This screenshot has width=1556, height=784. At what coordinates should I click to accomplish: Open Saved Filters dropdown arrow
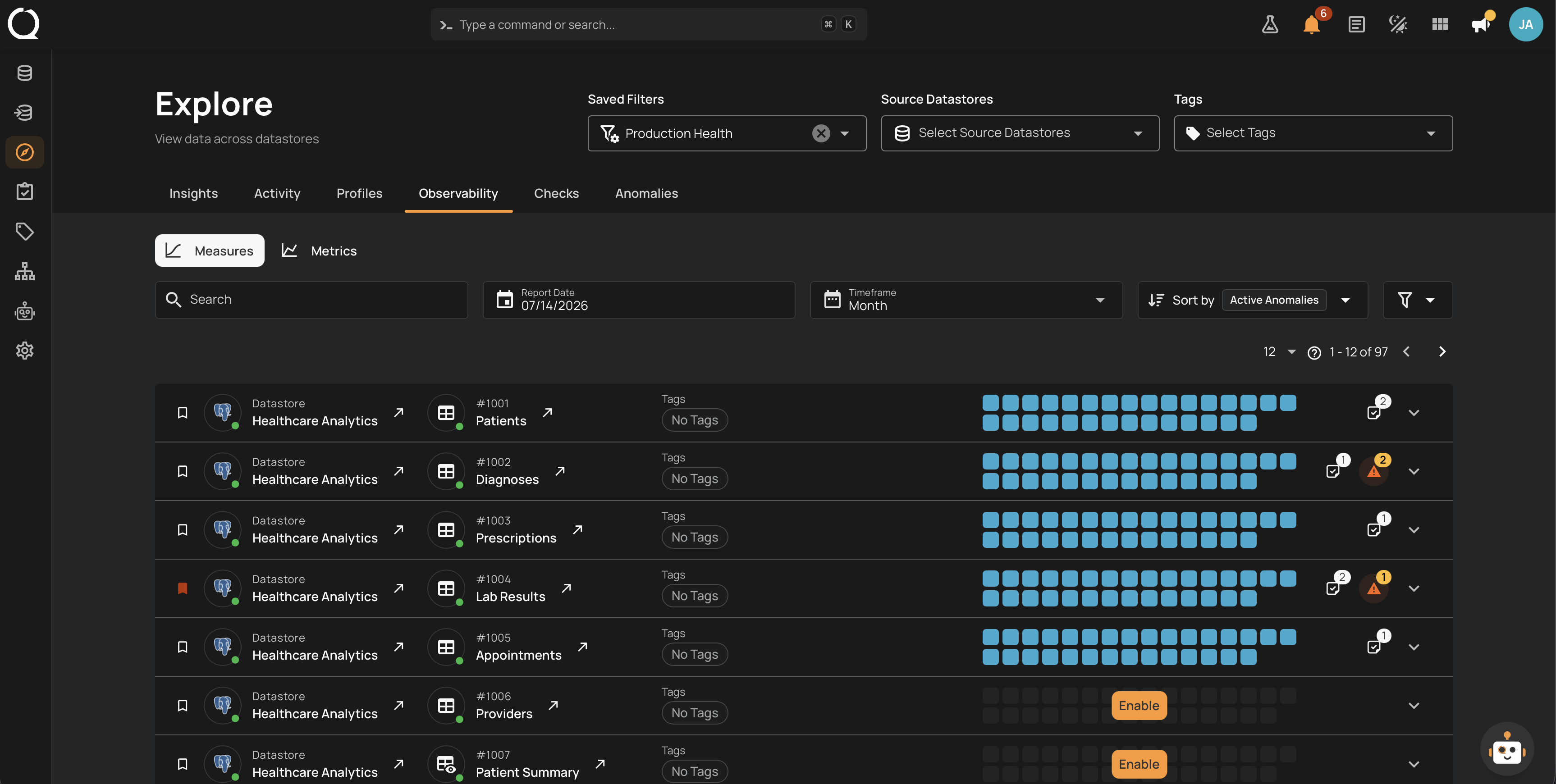pyautogui.click(x=844, y=133)
